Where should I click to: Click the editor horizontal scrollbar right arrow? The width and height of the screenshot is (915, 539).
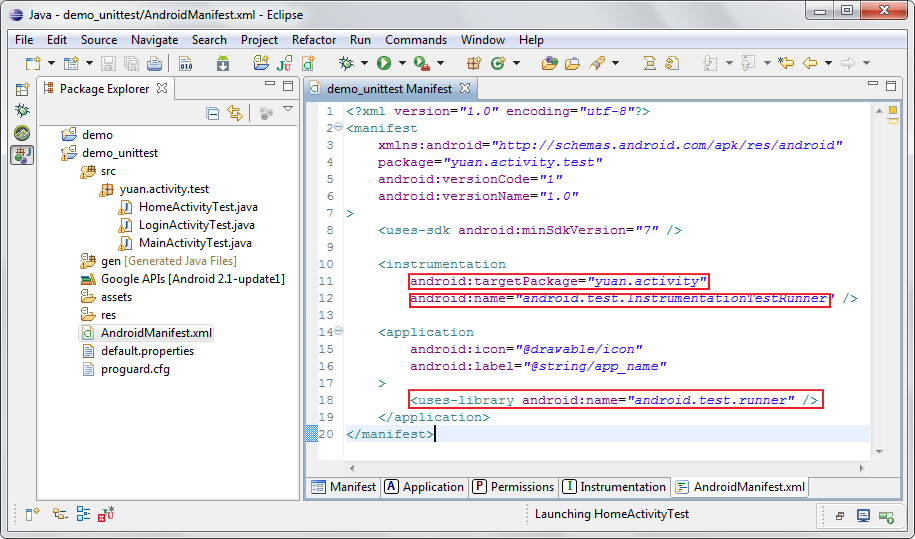(x=862, y=468)
